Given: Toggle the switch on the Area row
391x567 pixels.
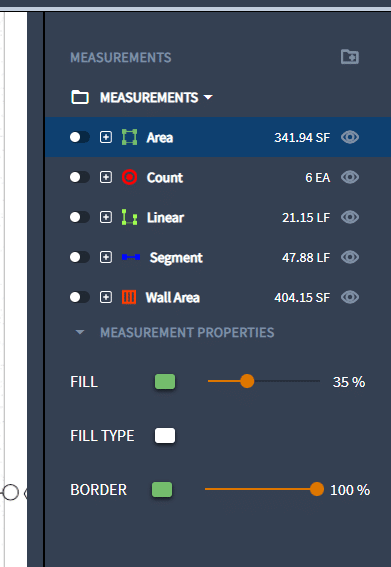Looking at the screenshot, I should [80, 137].
